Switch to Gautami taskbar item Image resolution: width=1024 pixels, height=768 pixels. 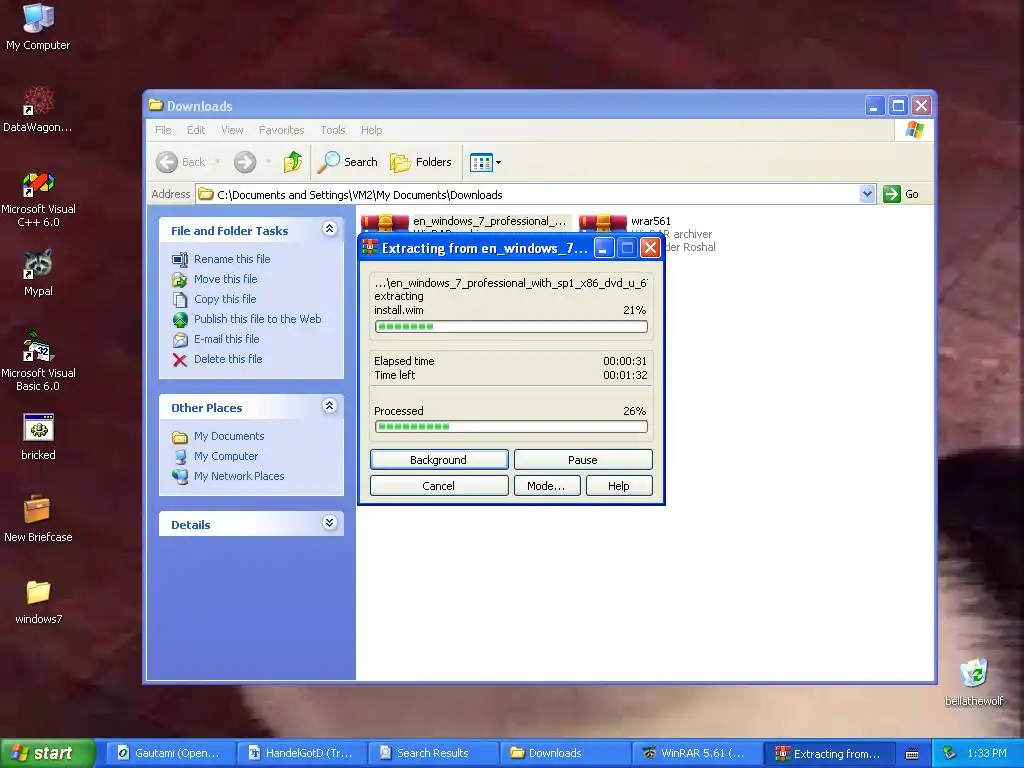(170, 753)
